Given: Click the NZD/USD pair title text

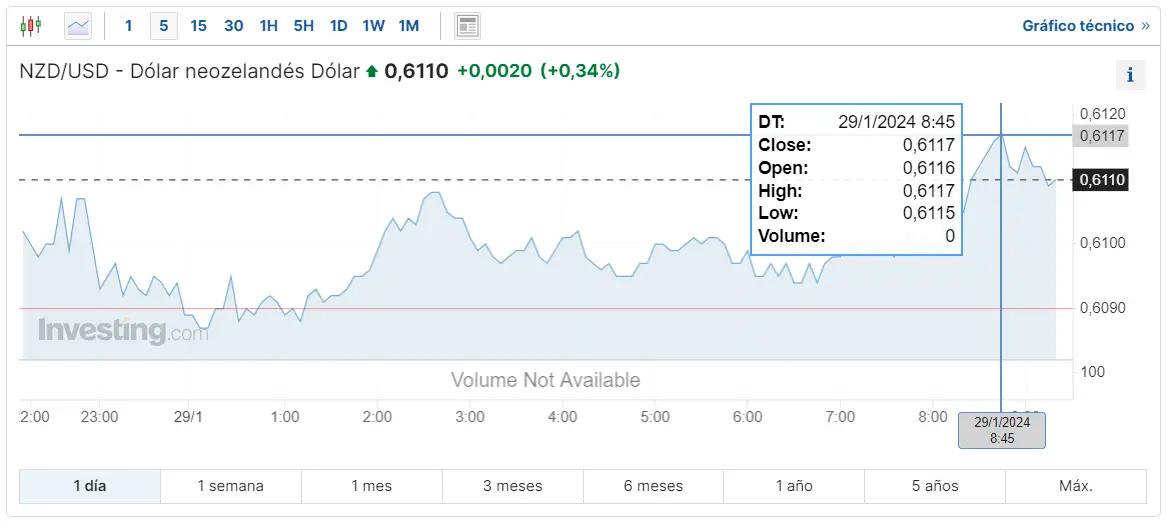Looking at the screenshot, I should (x=190, y=72).
